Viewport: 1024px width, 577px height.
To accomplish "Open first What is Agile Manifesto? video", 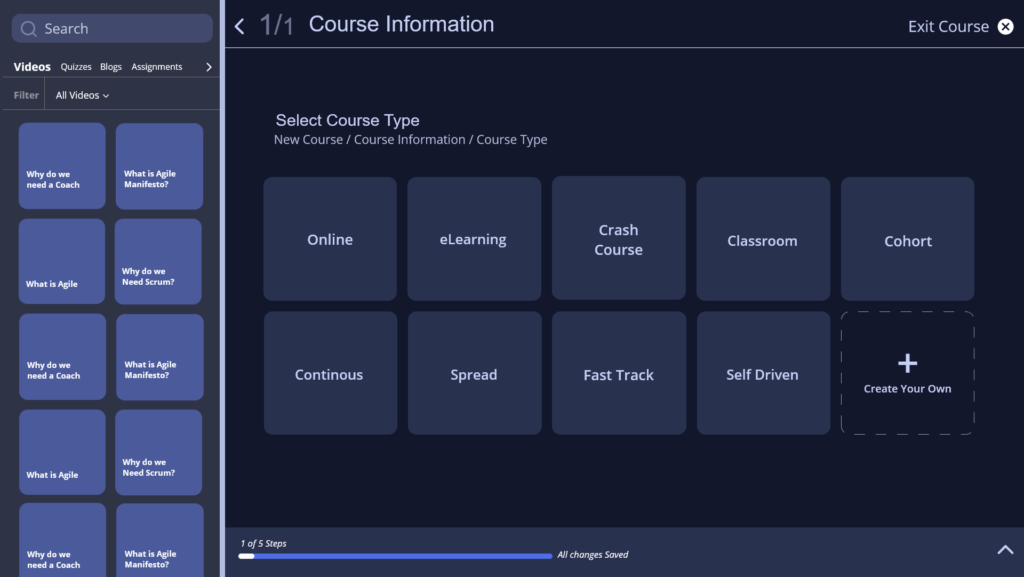I will tap(159, 166).
